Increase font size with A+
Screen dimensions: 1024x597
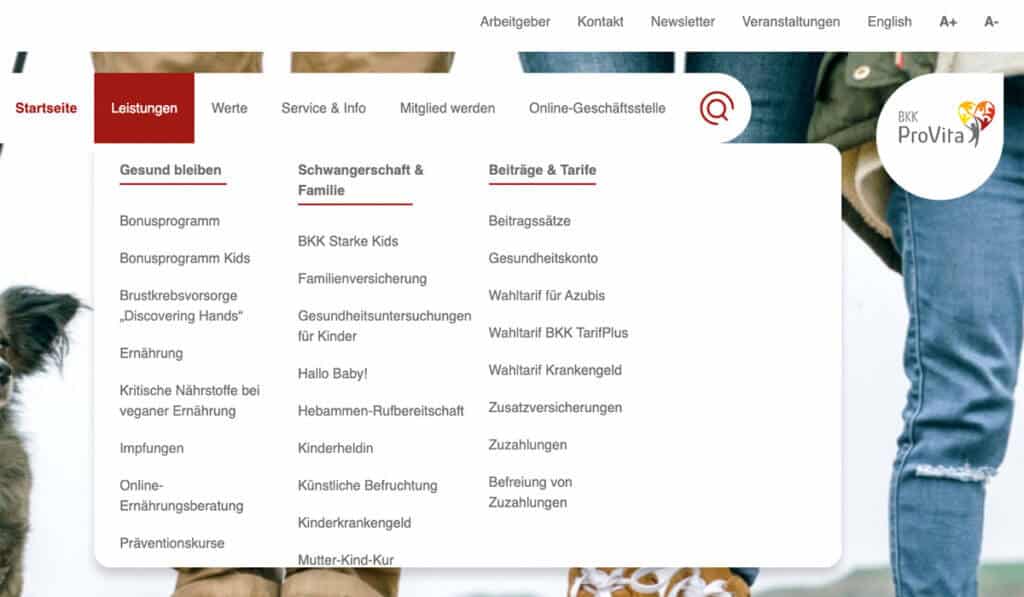pyautogui.click(x=948, y=21)
